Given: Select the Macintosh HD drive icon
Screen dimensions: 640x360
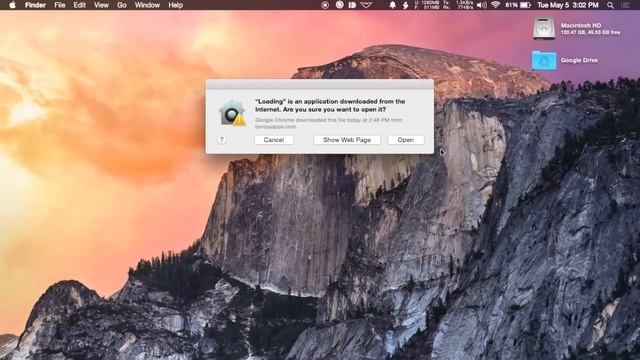Looking at the screenshot, I should click(544, 29).
